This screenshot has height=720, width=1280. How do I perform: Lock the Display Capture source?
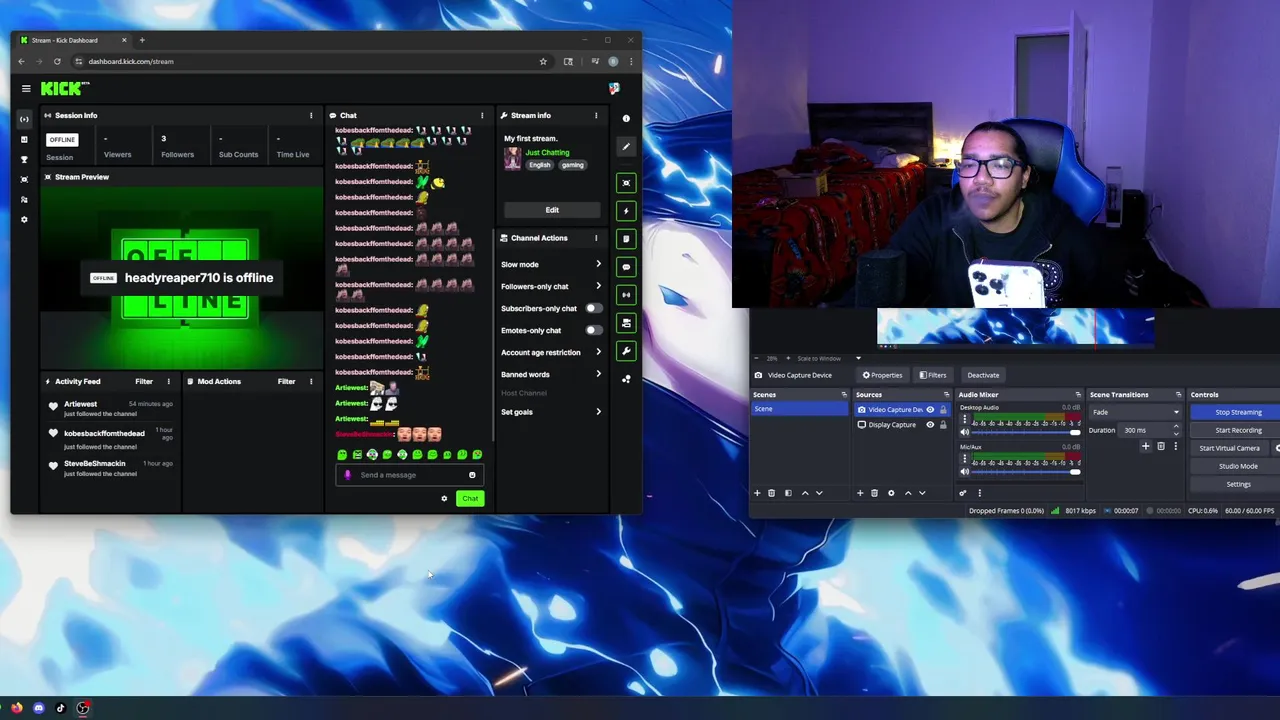click(x=942, y=425)
